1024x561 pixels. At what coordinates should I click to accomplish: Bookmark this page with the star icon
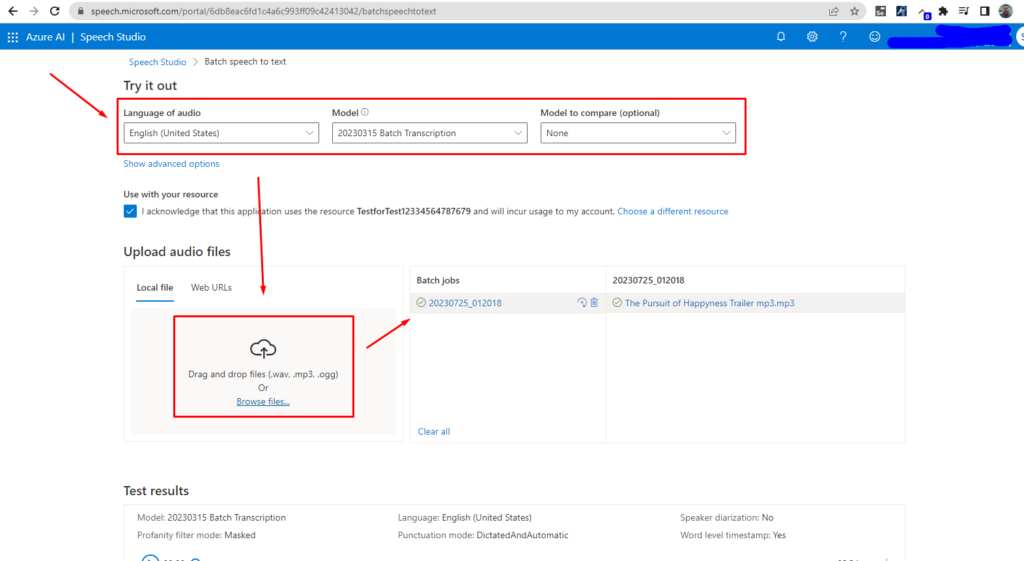pos(854,11)
